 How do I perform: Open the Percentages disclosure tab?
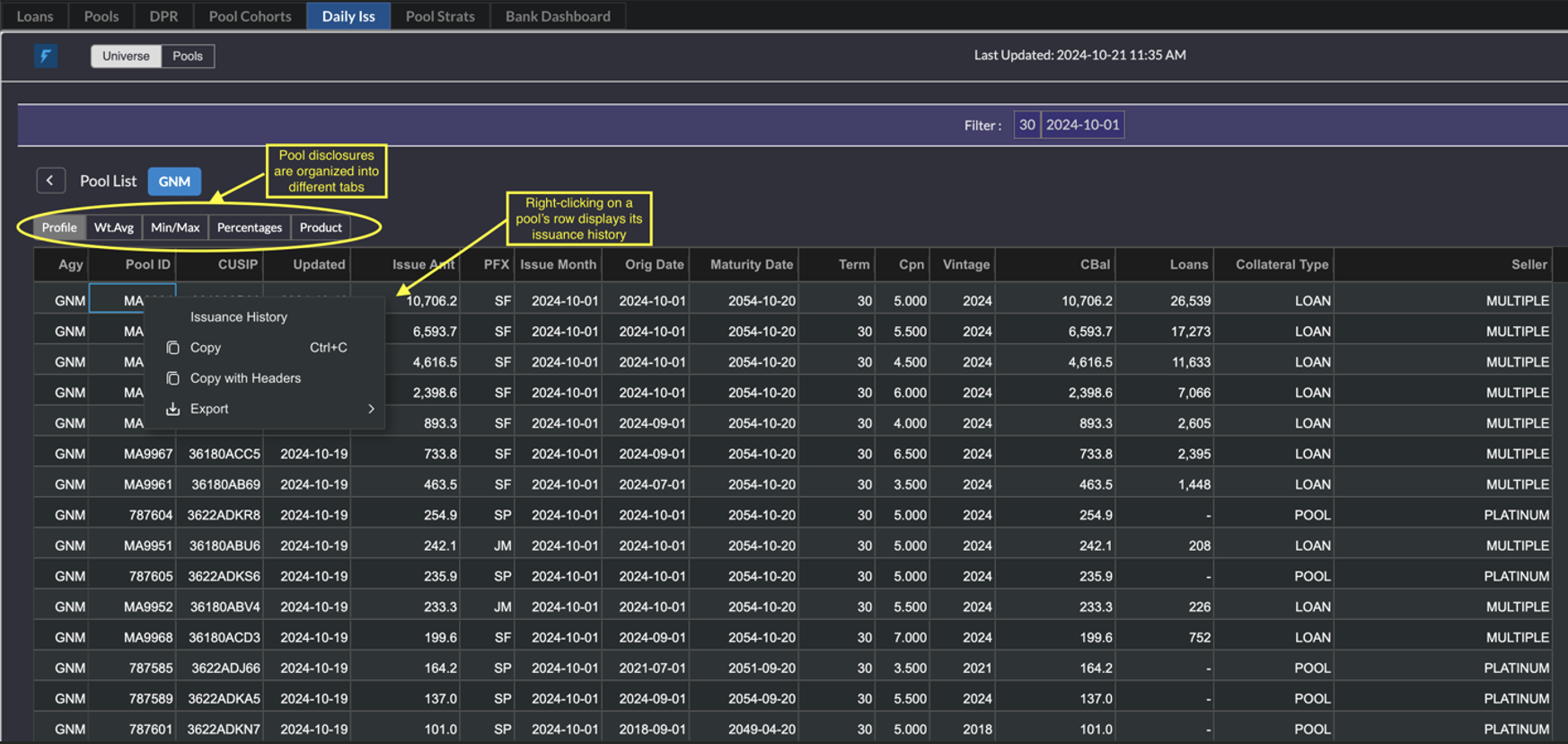click(250, 227)
